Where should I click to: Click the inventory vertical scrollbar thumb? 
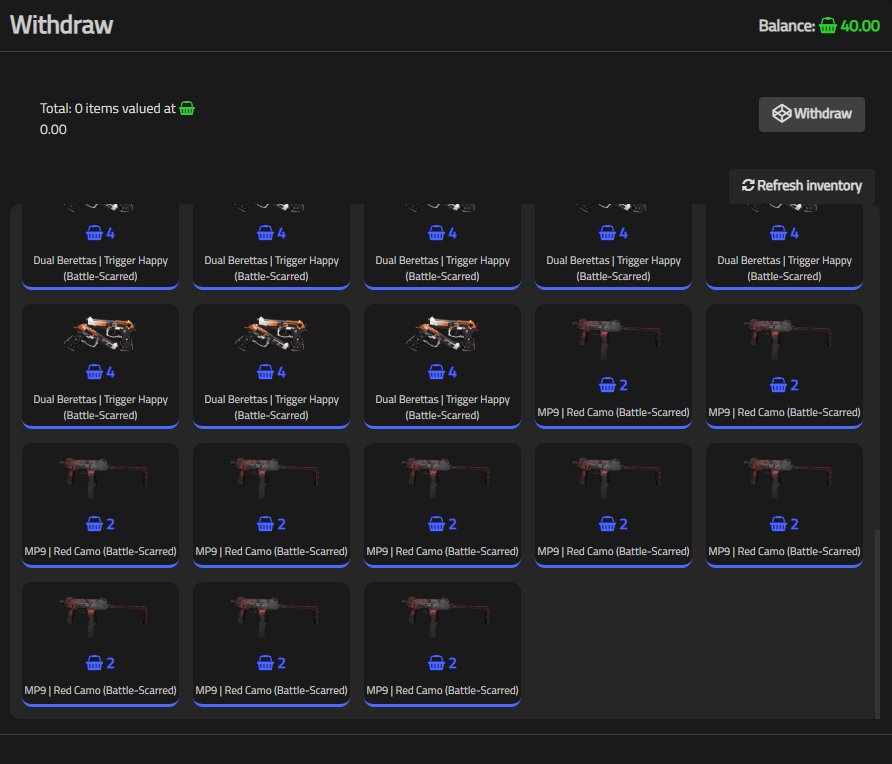[x=877, y=623]
